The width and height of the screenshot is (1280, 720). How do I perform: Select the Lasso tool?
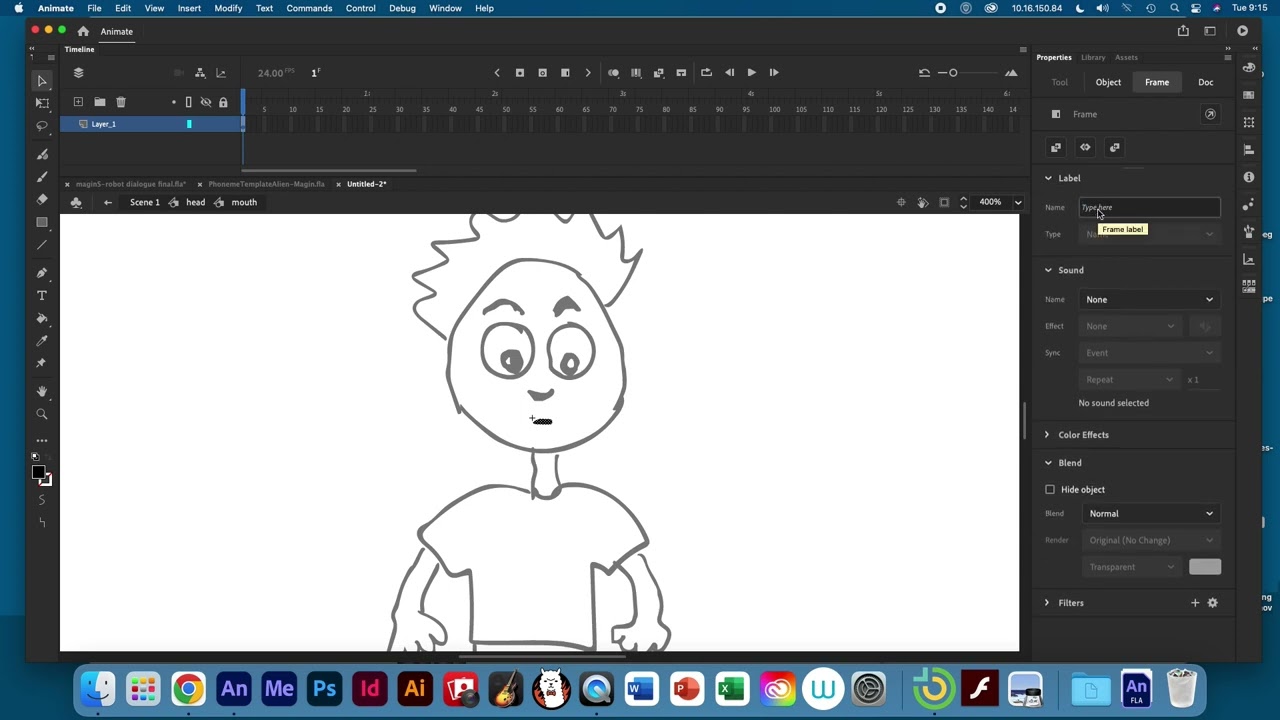(42, 126)
